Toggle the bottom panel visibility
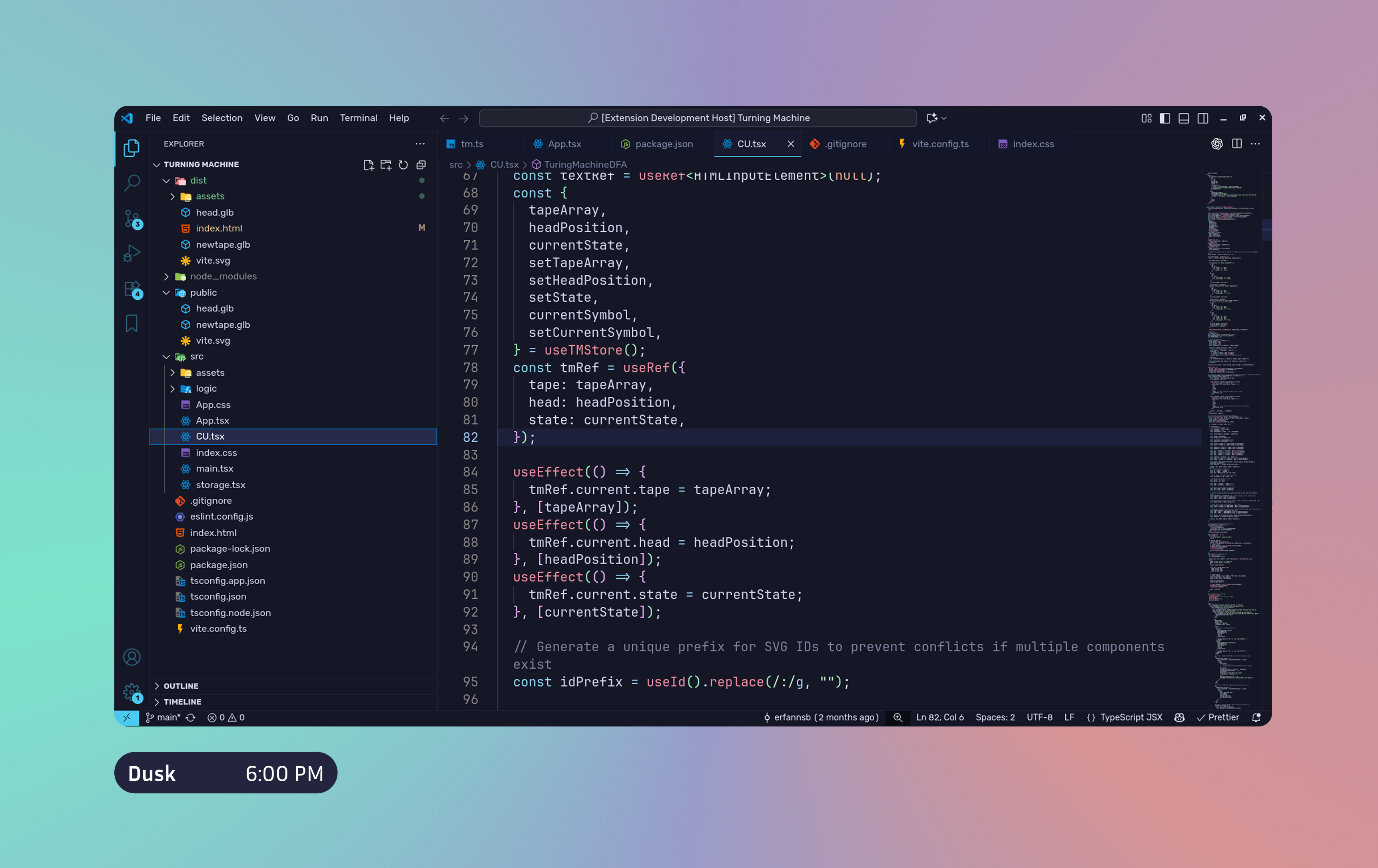The width and height of the screenshot is (1378, 868). pyautogui.click(x=1183, y=118)
